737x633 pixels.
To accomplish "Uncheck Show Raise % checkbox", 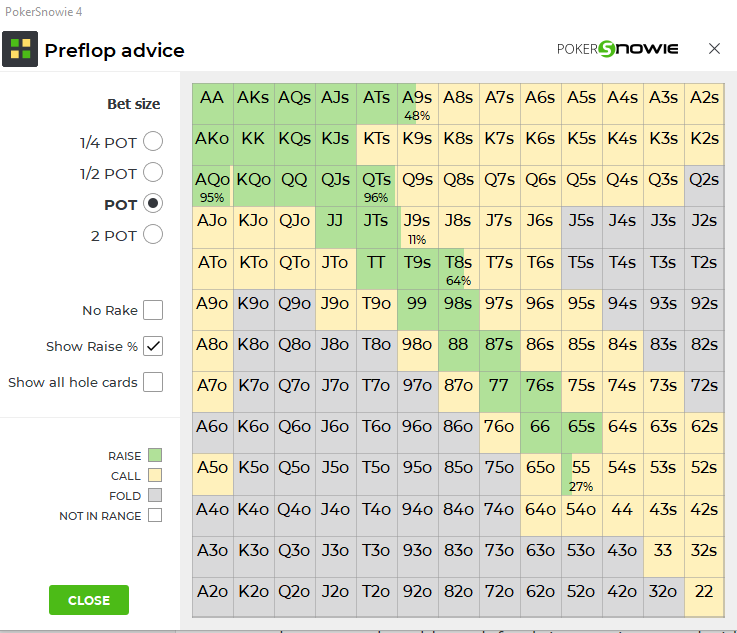I will point(153,346).
